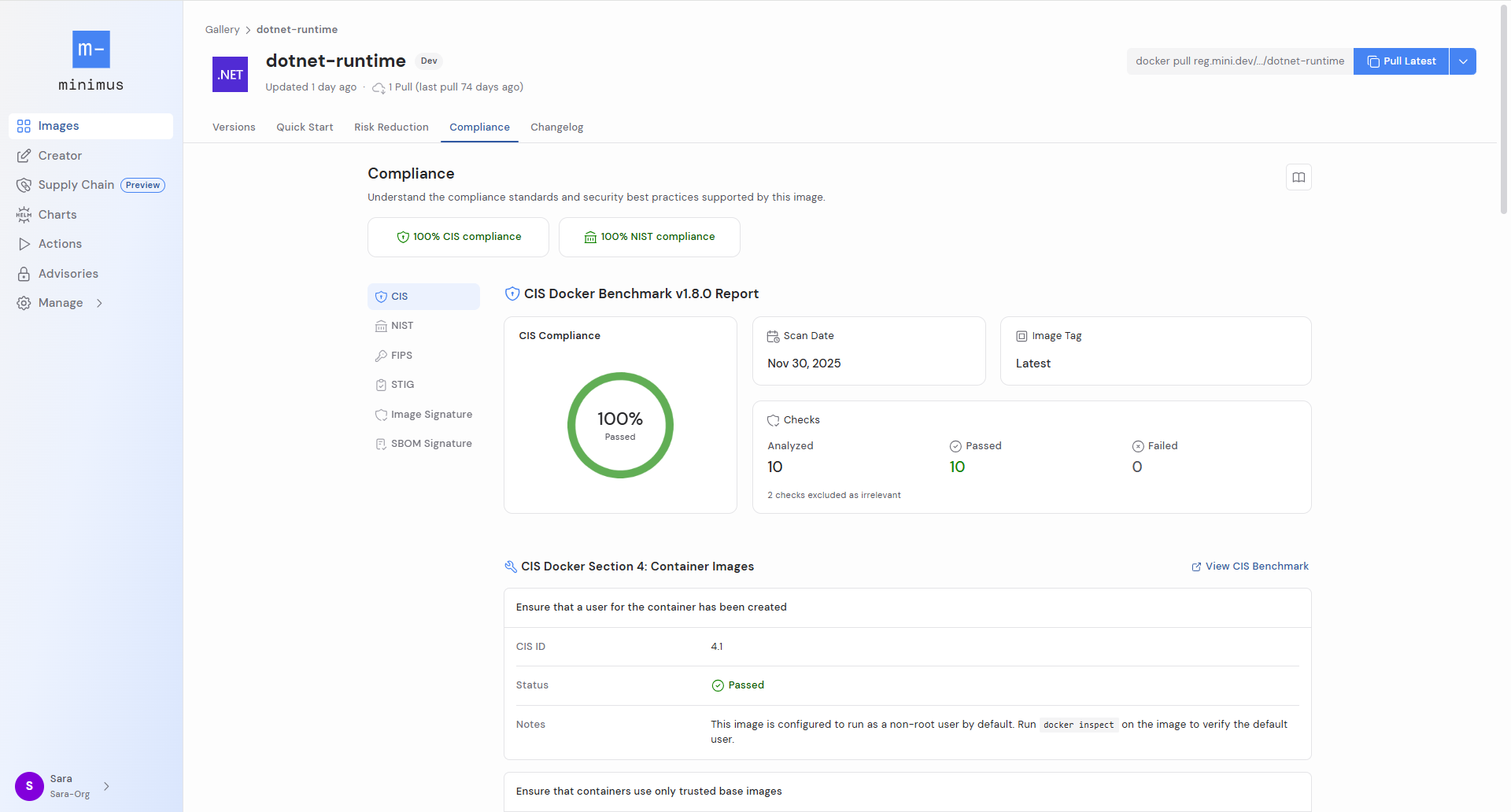Click the Failed x-circle icon
The width and height of the screenshot is (1511, 812).
pyautogui.click(x=1138, y=446)
